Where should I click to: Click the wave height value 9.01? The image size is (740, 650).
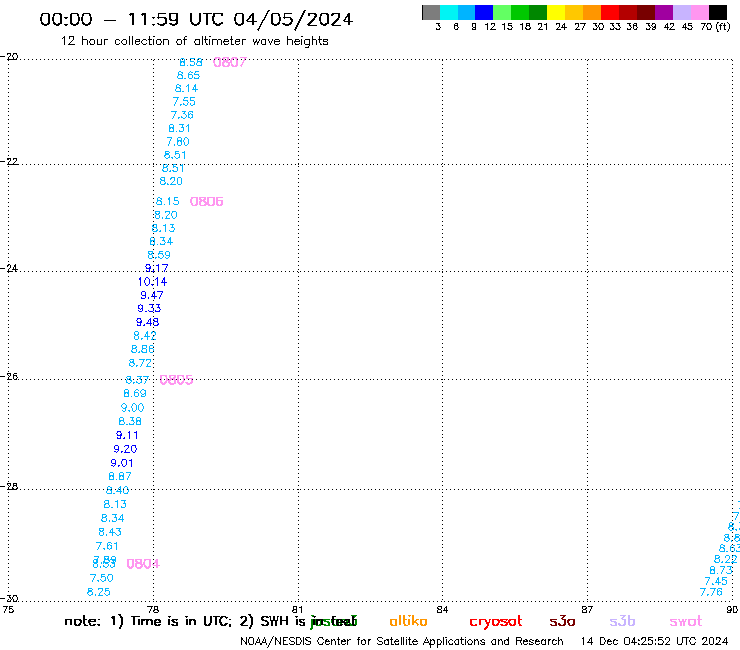coord(122,464)
